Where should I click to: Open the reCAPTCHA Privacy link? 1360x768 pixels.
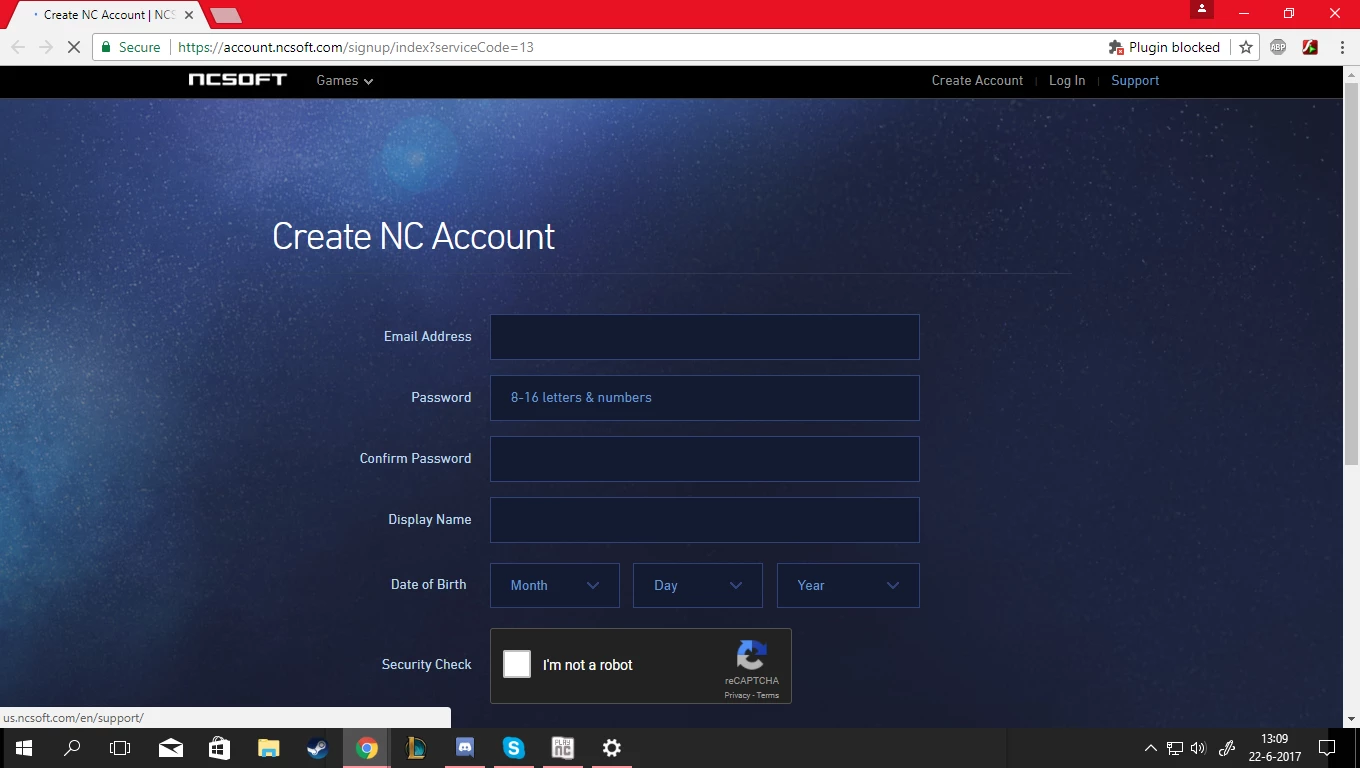[737, 695]
